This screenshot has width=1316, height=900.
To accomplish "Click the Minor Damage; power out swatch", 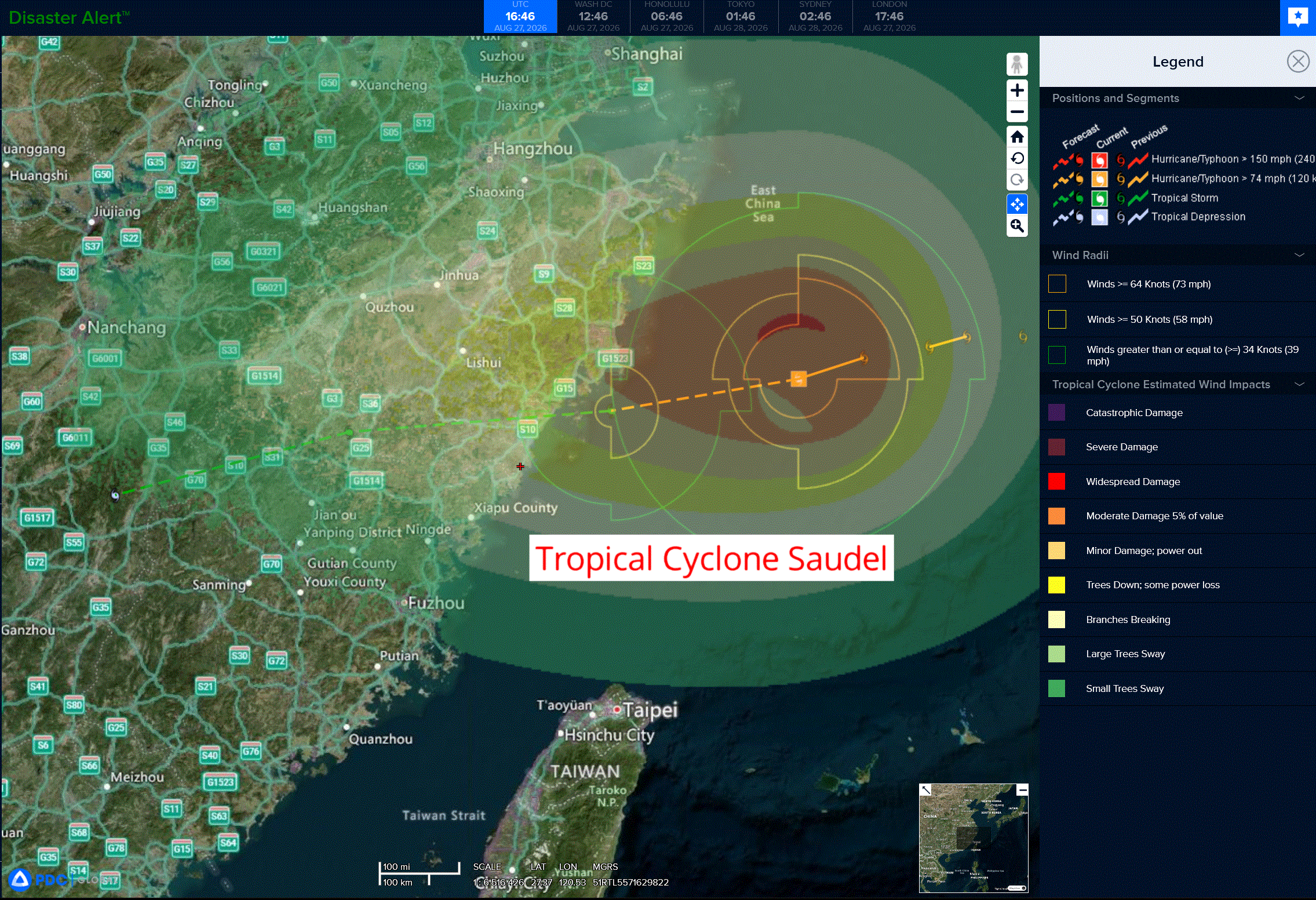I will 1057,551.
